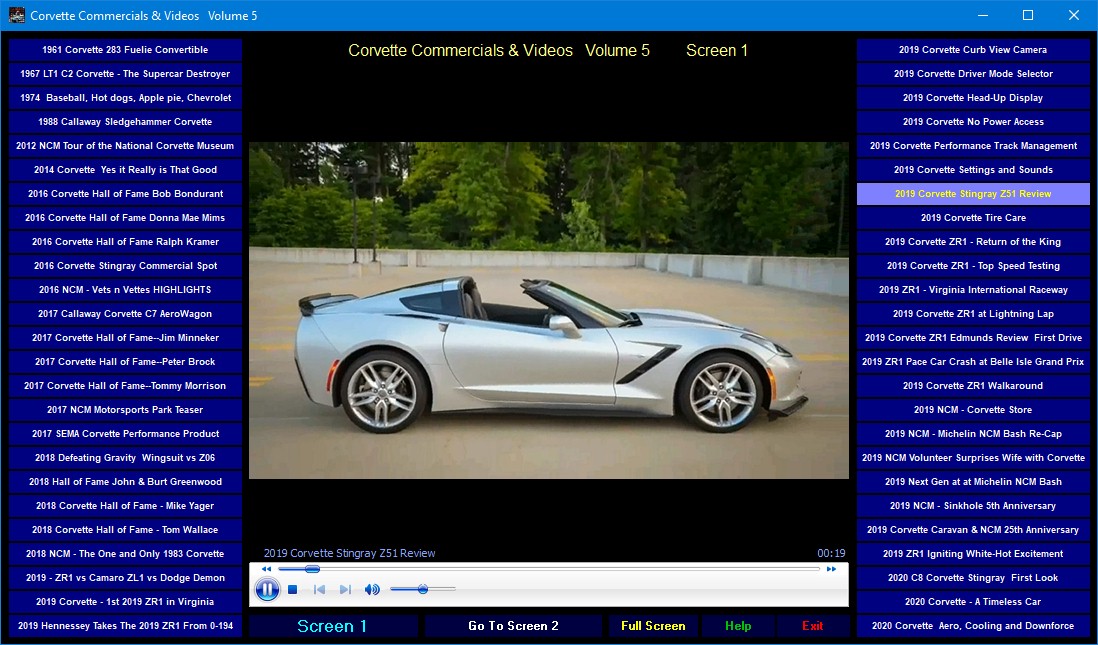Select 2019 Corvette ZR1 Walkaround

(973, 386)
